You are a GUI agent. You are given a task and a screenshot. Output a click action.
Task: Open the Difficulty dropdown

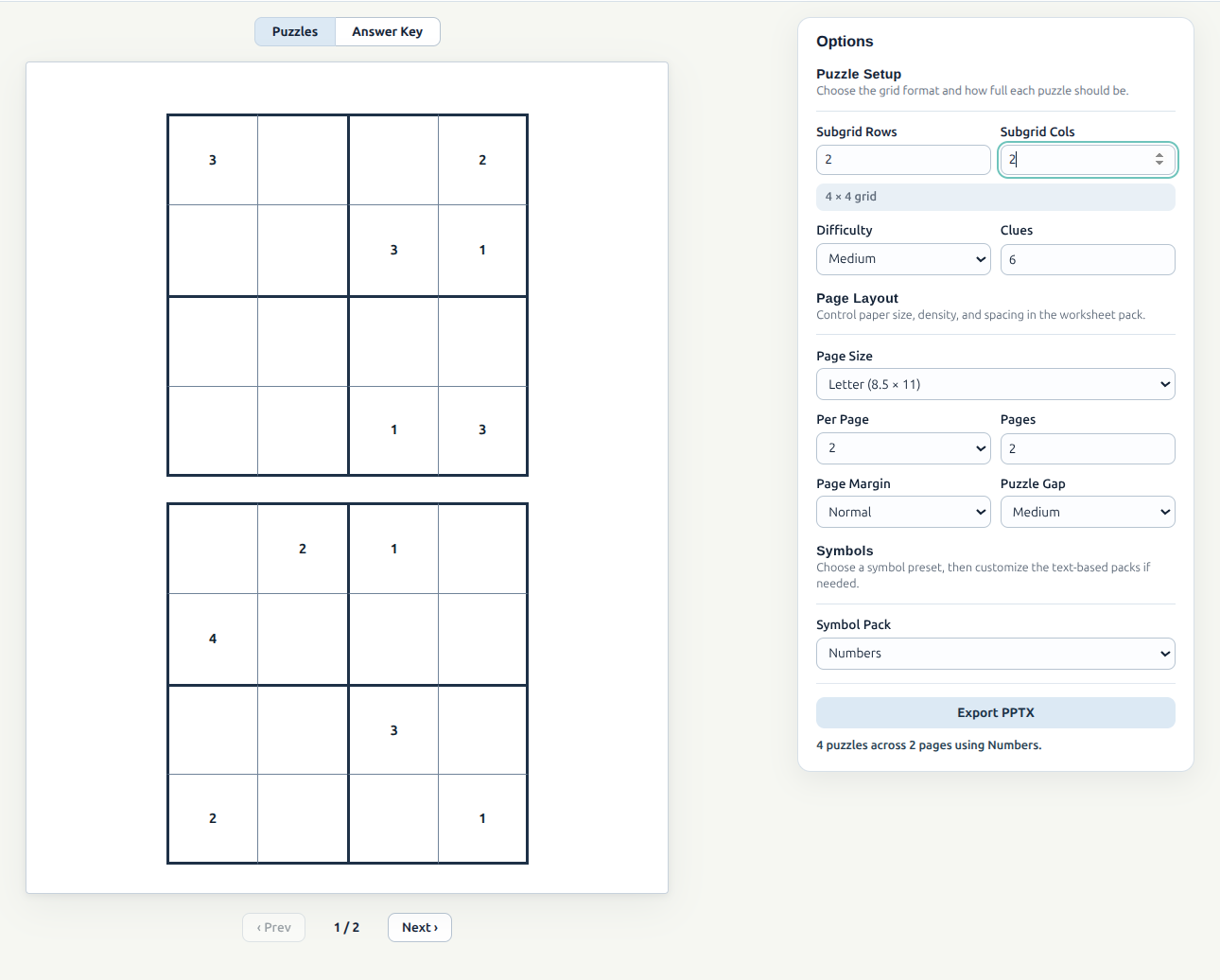902,258
